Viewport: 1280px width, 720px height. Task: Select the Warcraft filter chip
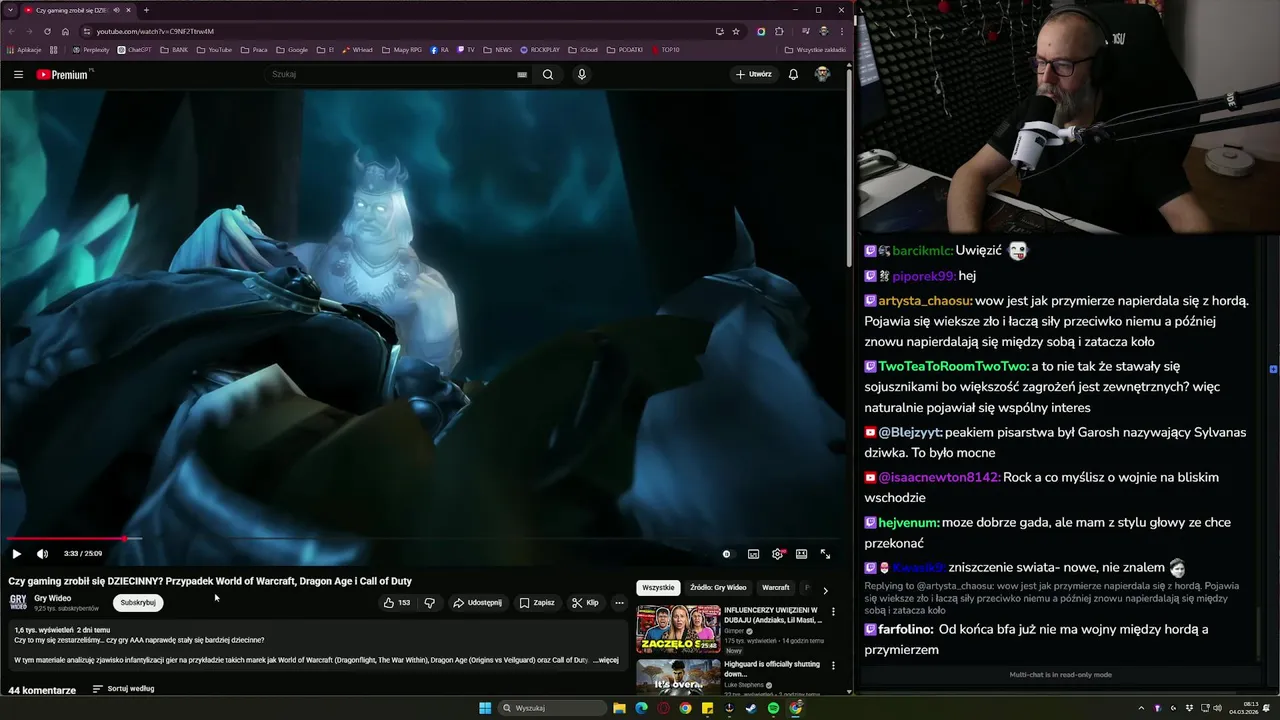[x=775, y=588]
